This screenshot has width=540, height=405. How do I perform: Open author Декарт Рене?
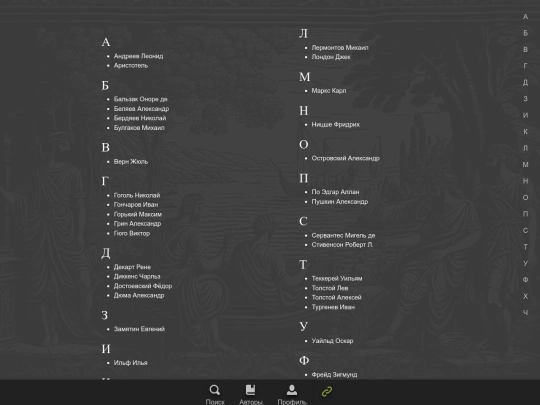click(132, 267)
